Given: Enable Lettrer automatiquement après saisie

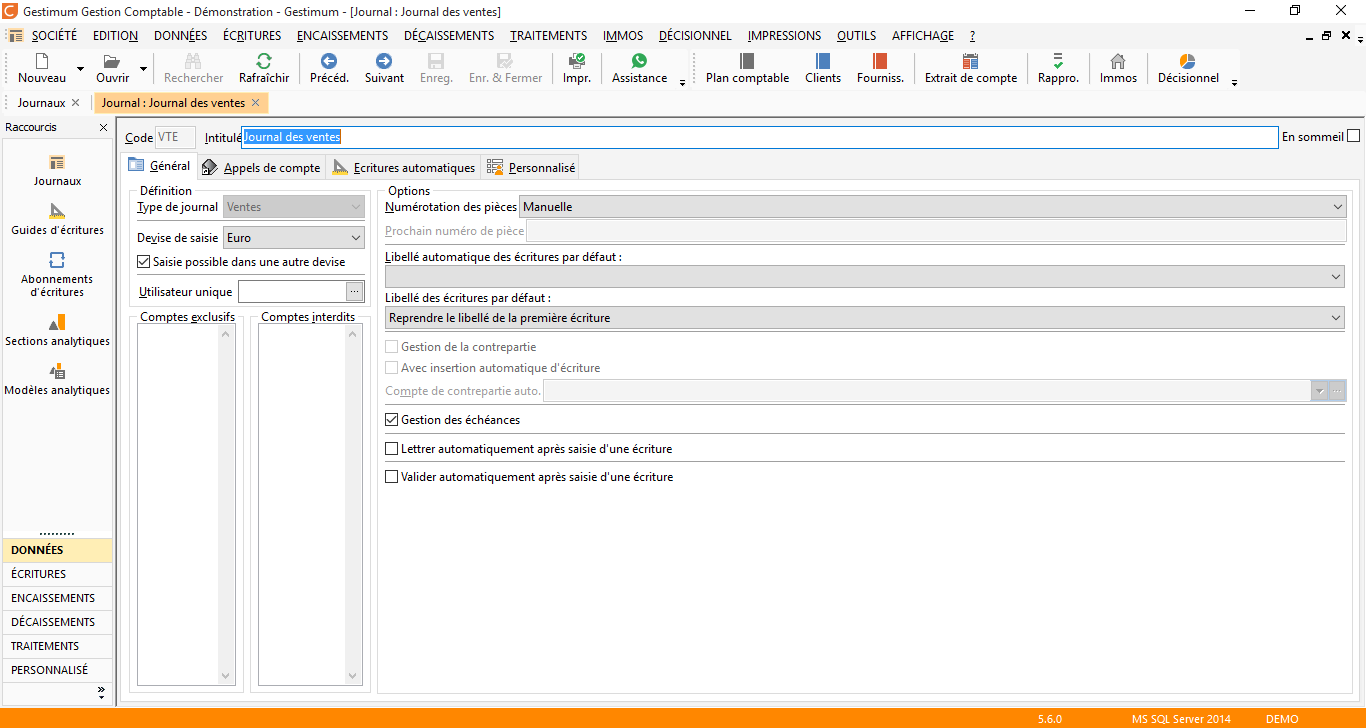Looking at the screenshot, I should [x=392, y=449].
